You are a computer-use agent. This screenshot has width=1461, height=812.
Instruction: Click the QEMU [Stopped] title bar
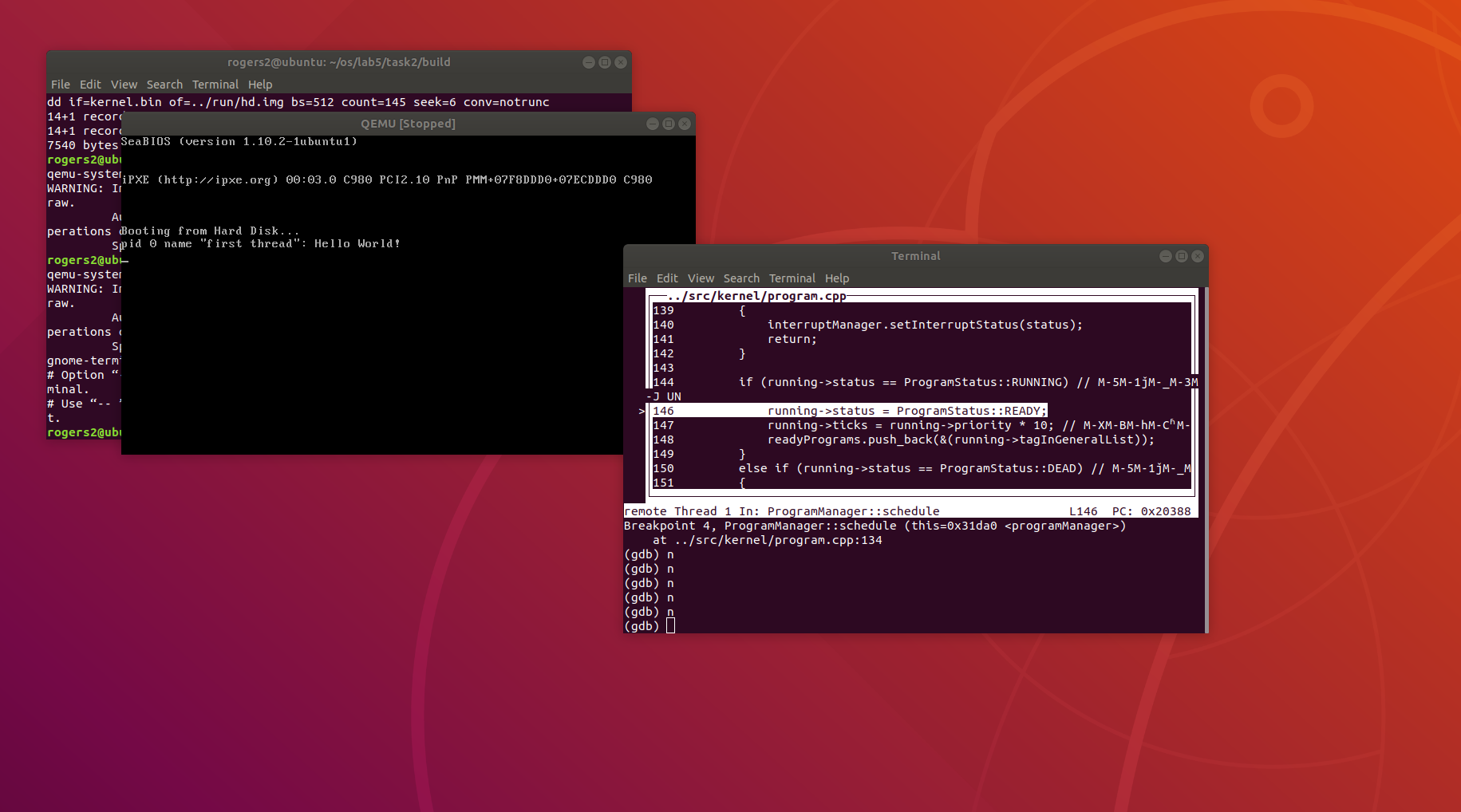click(408, 124)
